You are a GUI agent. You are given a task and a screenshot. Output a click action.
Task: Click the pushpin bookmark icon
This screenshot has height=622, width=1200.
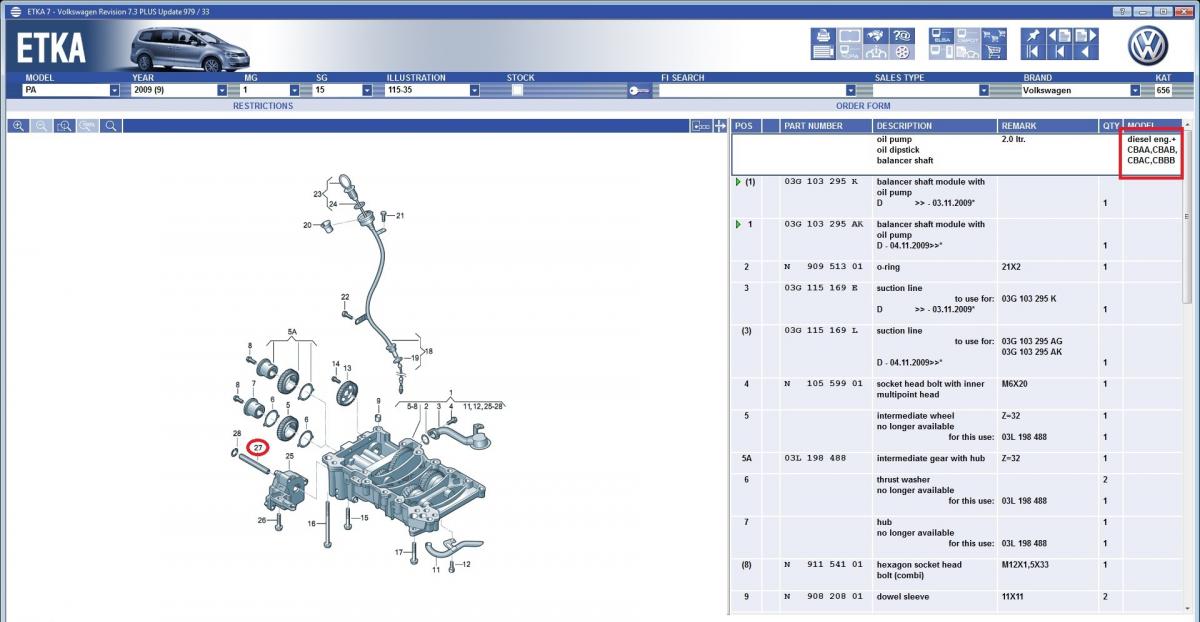(x=1033, y=35)
